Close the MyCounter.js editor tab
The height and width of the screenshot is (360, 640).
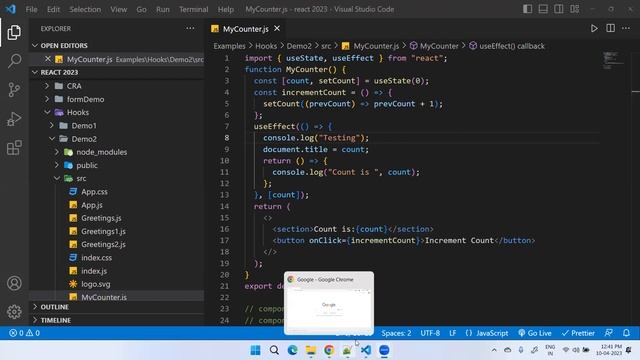click(277, 29)
